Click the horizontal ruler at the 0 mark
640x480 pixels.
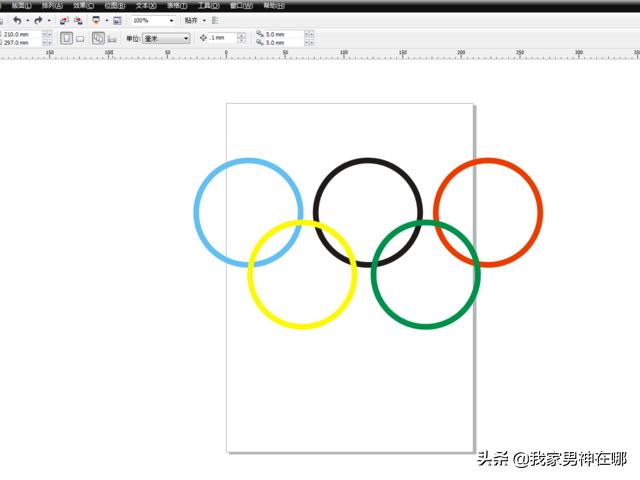pyautogui.click(x=226, y=54)
